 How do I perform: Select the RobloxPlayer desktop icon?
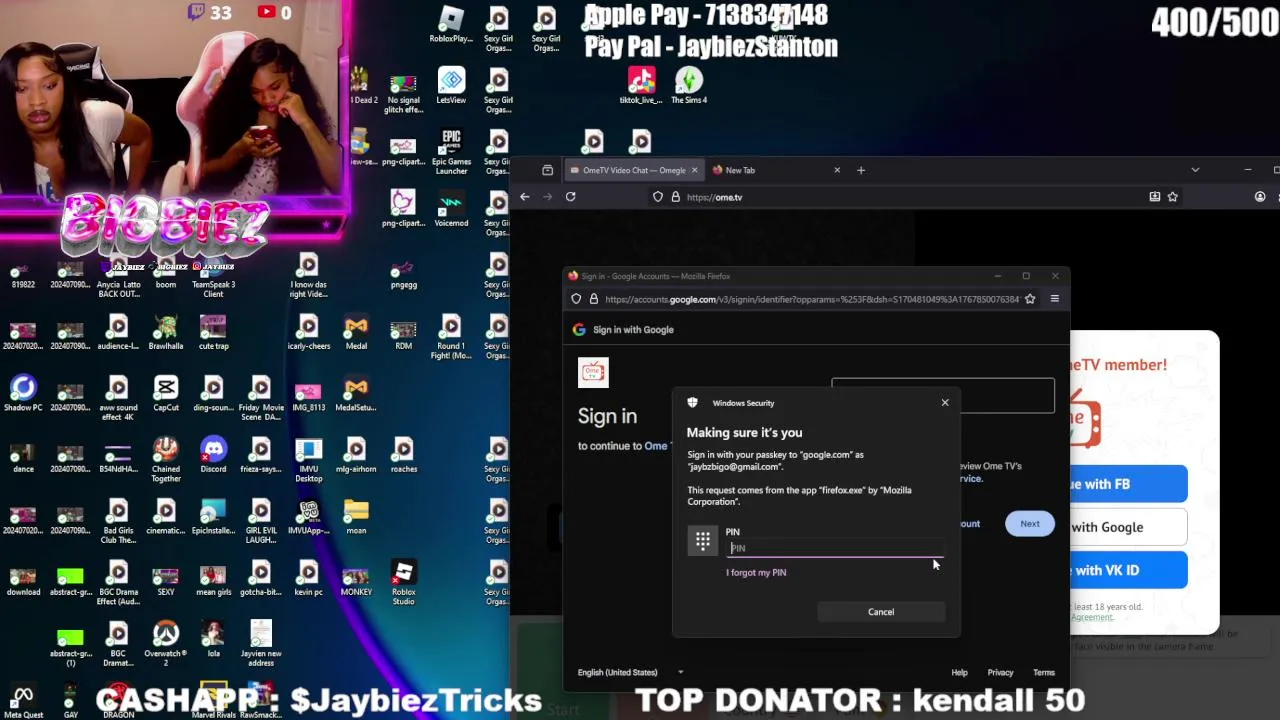(x=451, y=24)
